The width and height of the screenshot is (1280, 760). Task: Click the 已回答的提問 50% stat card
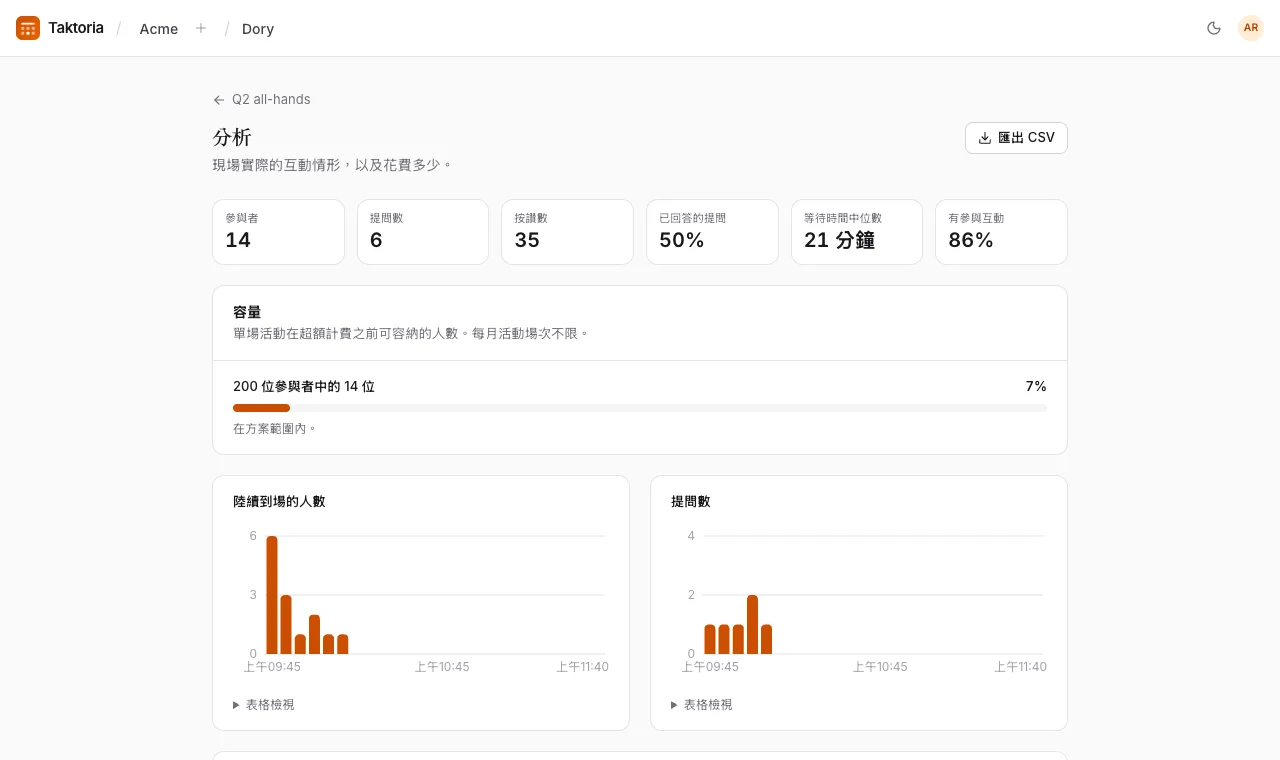click(712, 232)
